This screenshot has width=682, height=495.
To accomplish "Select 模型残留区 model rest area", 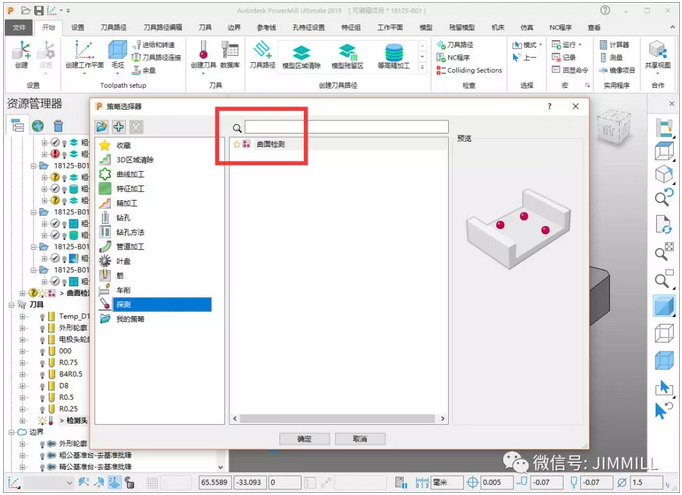I will tap(347, 57).
